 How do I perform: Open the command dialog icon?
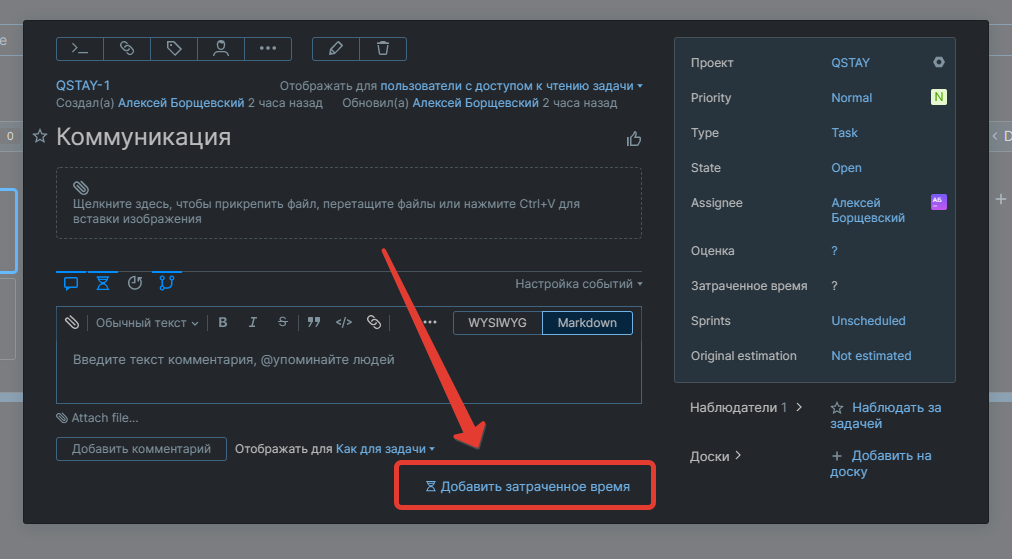pyautogui.click(x=80, y=48)
